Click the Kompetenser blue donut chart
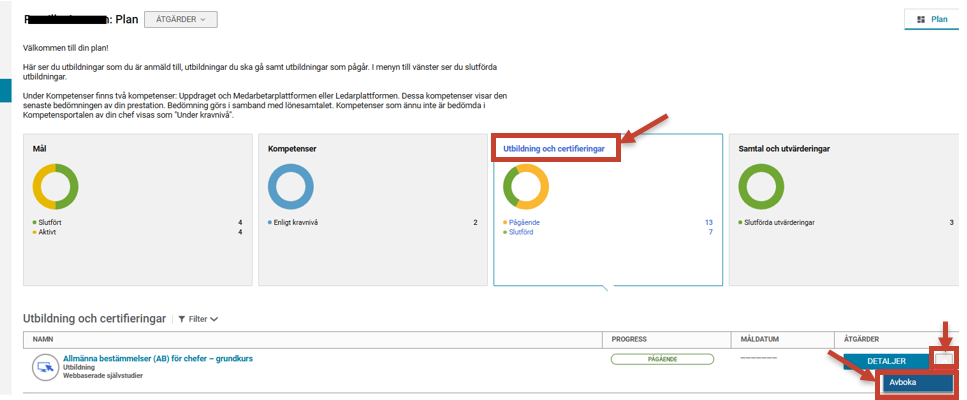Screen dimensions: 967x400 tap(290, 187)
